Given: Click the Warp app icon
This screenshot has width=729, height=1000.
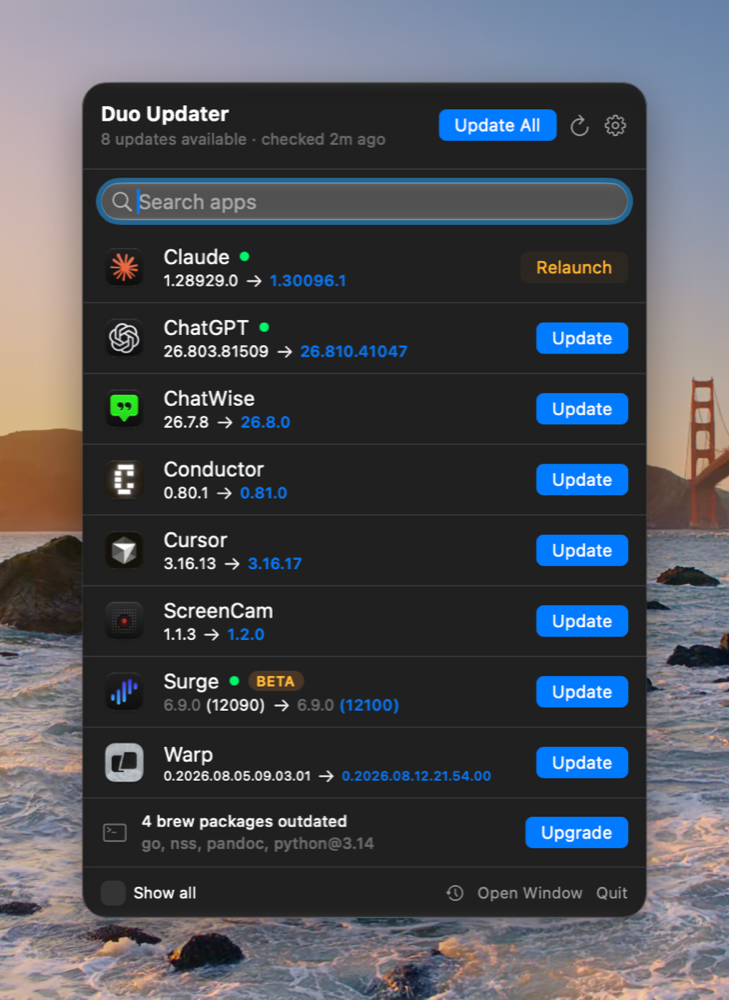Looking at the screenshot, I should 124,763.
